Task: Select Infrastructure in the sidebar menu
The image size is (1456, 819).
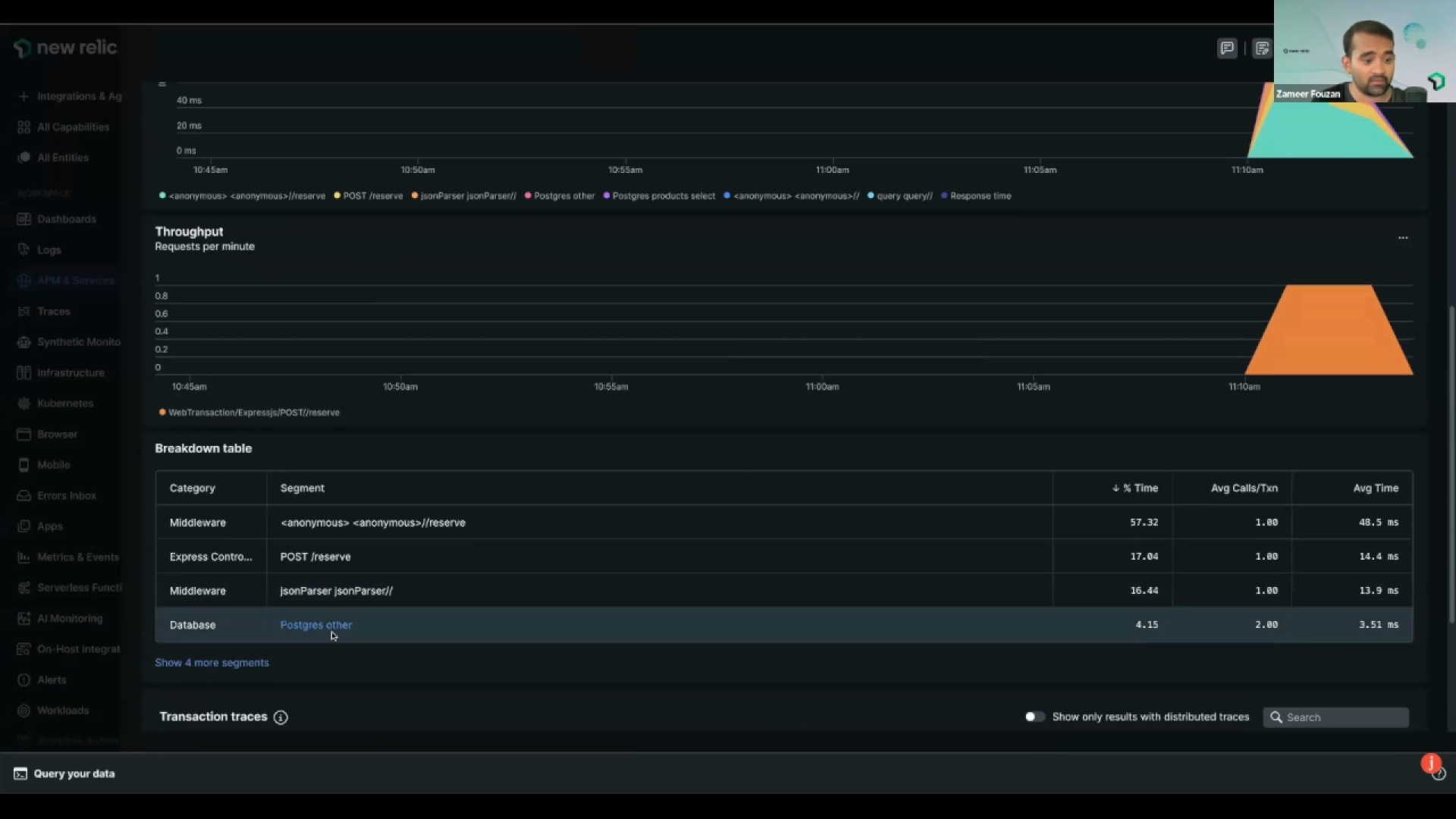Action: pyautogui.click(x=71, y=373)
